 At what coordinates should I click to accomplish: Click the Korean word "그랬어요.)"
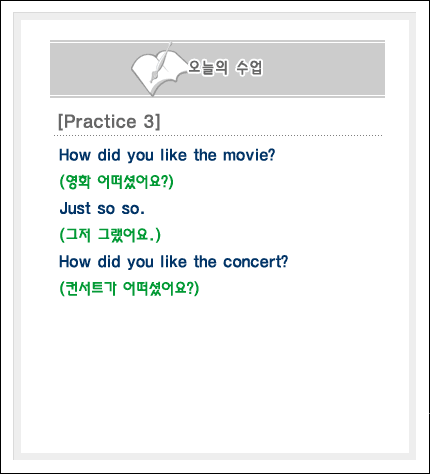(x=129, y=235)
